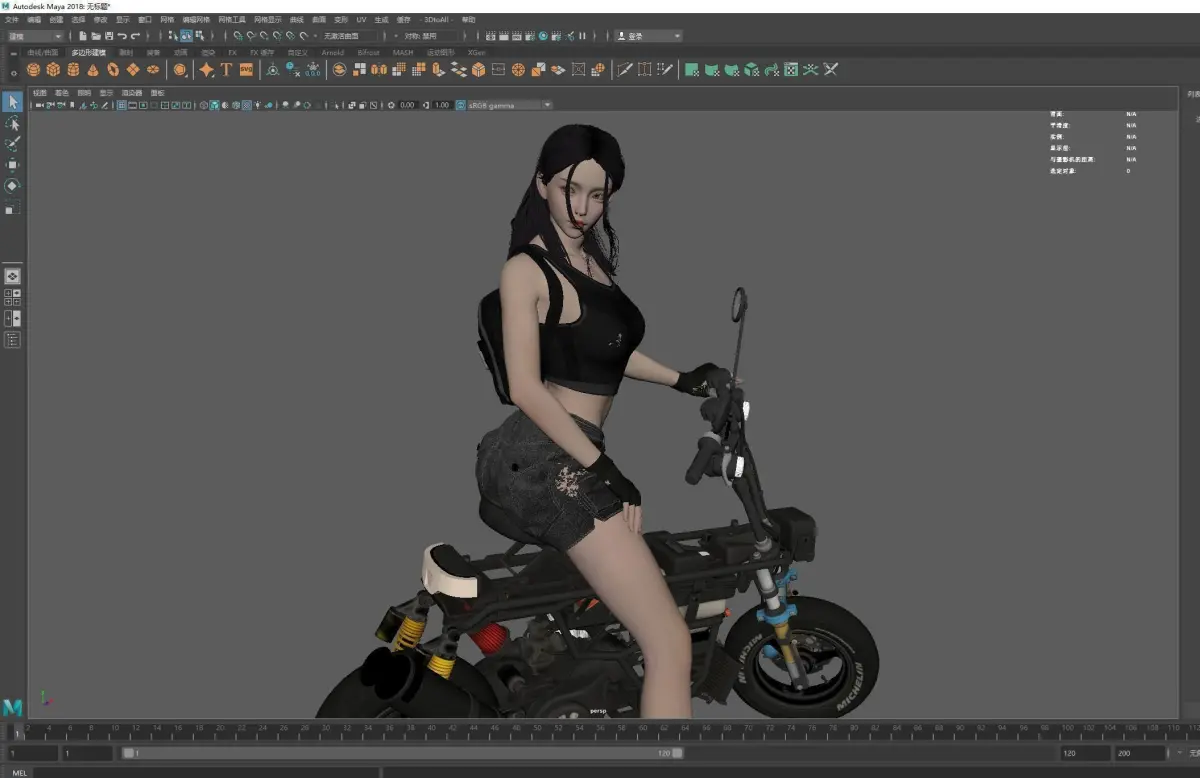This screenshot has width=1200, height=778.
Task: Click the viewport exposure value field 0.00
Action: (x=408, y=105)
